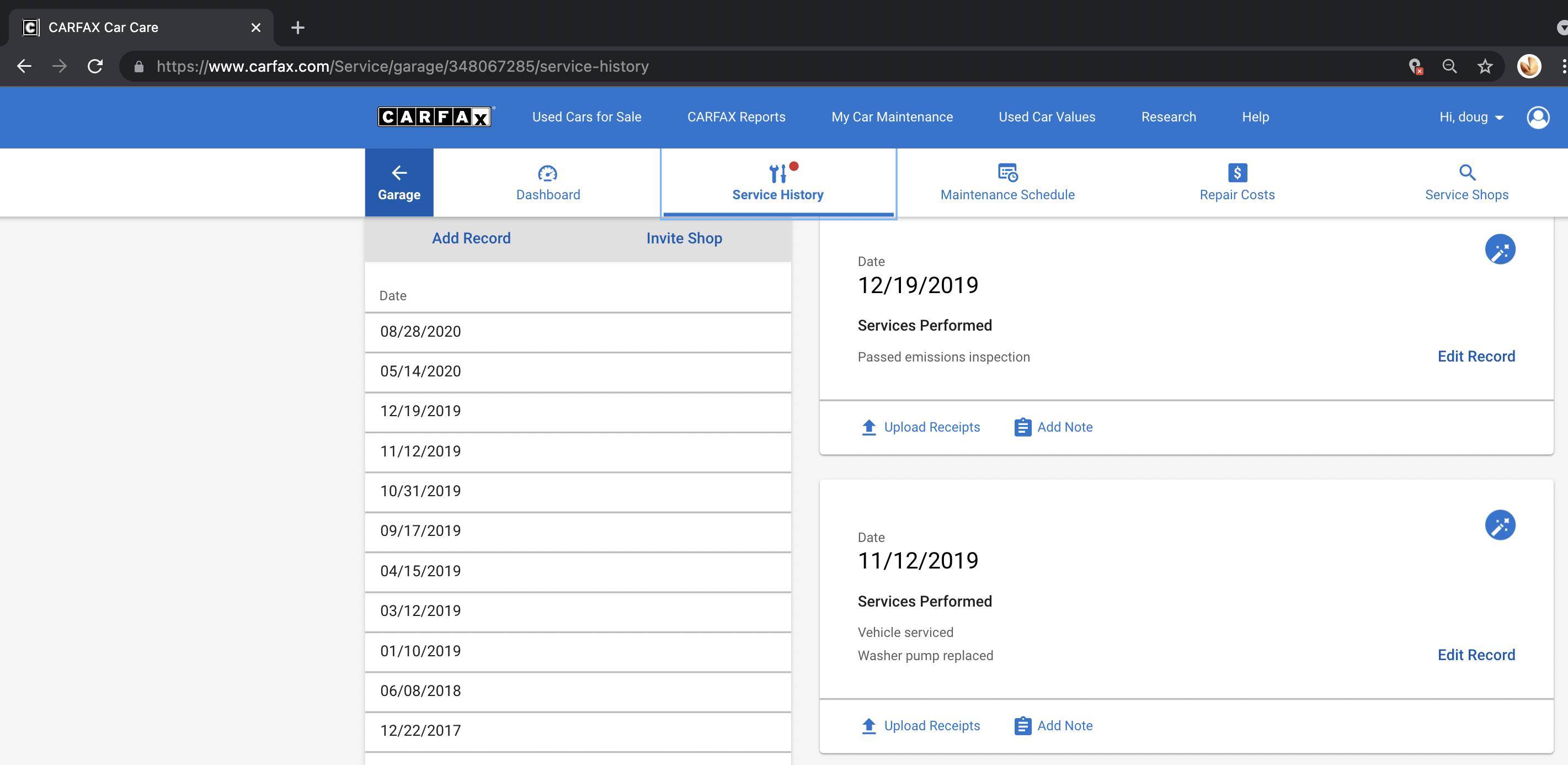The height and width of the screenshot is (765, 1568).
Task: Select the 11/12/2019 date in list
Action: (x=578, y=451)
